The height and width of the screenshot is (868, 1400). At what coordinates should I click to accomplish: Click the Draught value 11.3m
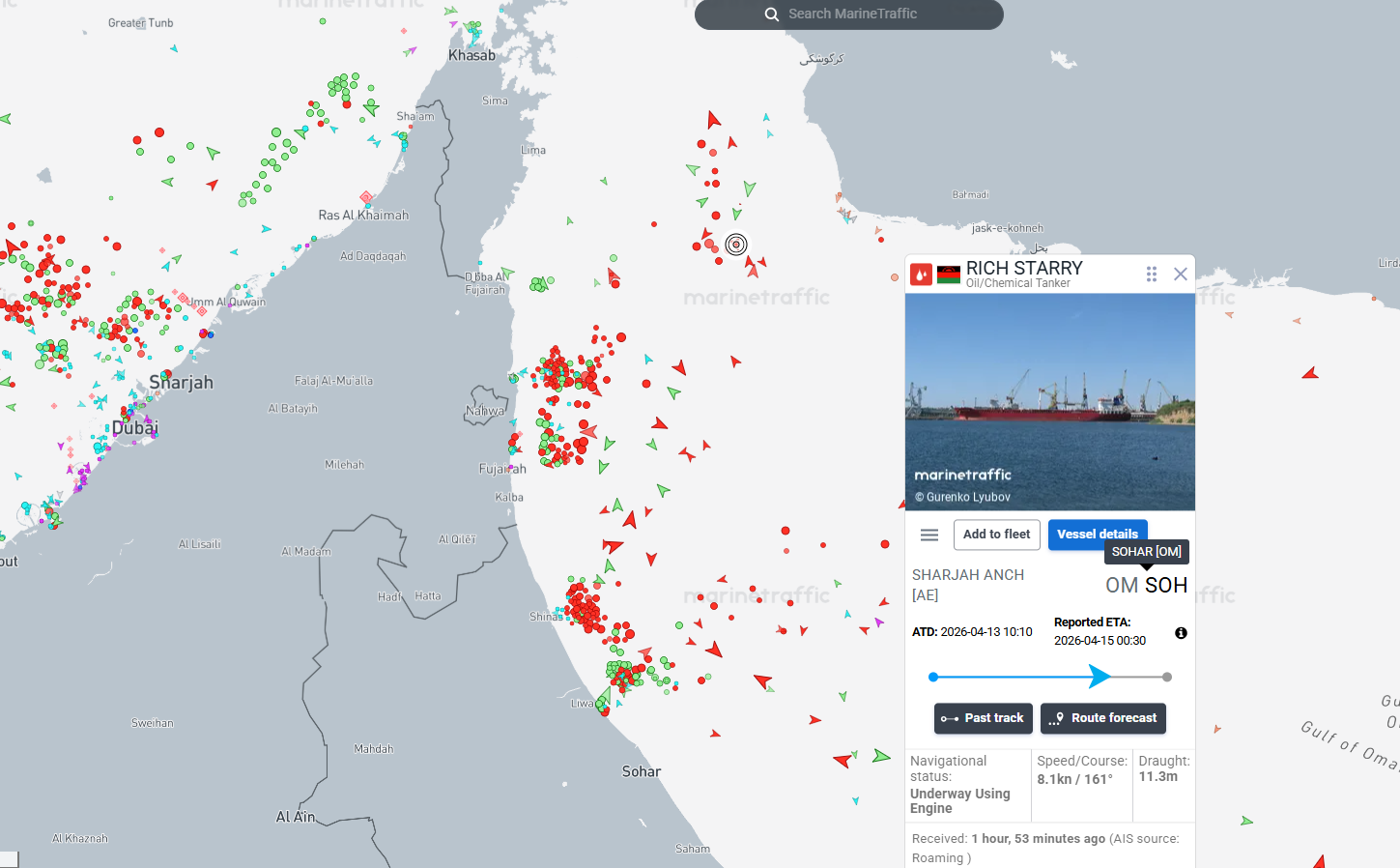(x=1158, y=776)
